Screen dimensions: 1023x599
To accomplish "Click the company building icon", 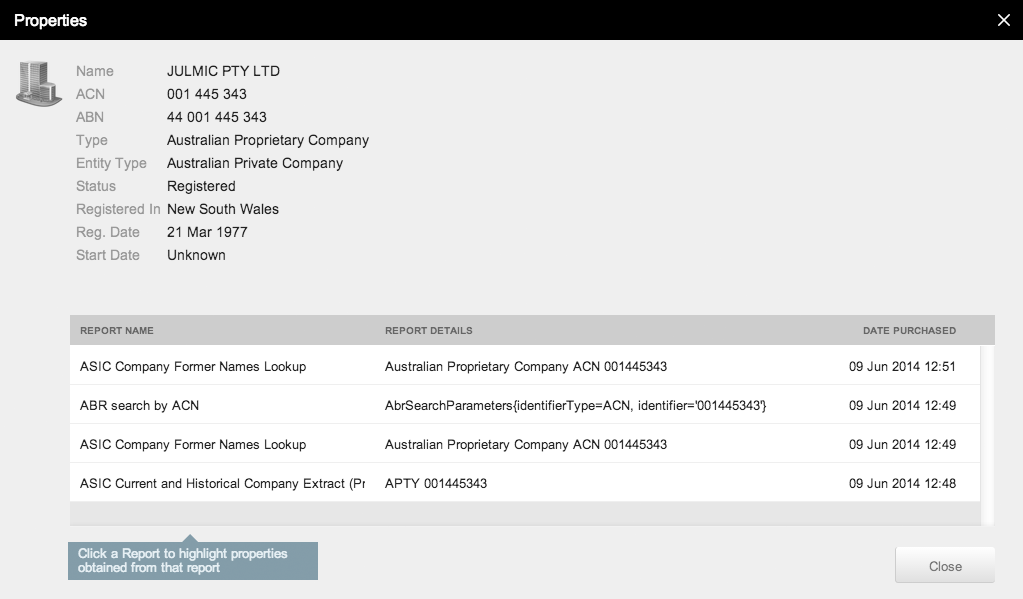I will pos(39,84).
